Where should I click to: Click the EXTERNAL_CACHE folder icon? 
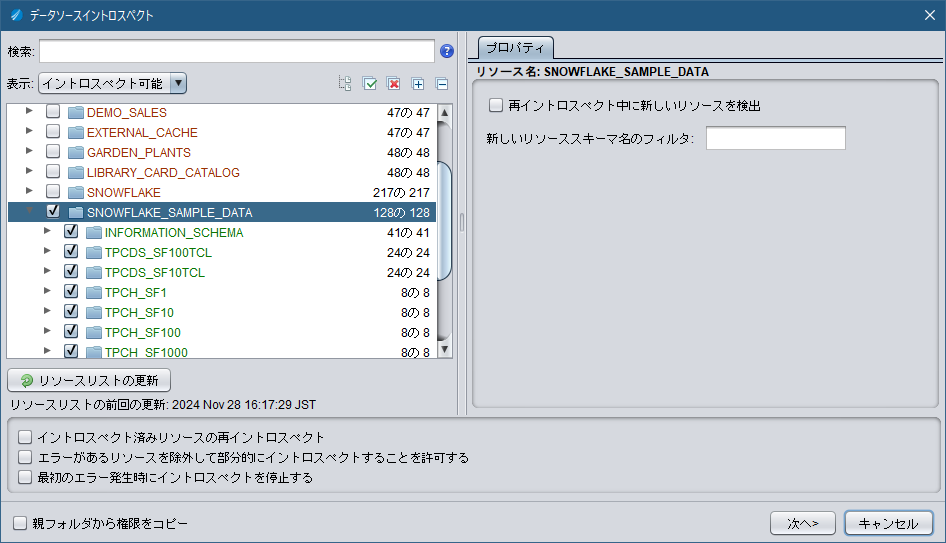pos(76,133)
